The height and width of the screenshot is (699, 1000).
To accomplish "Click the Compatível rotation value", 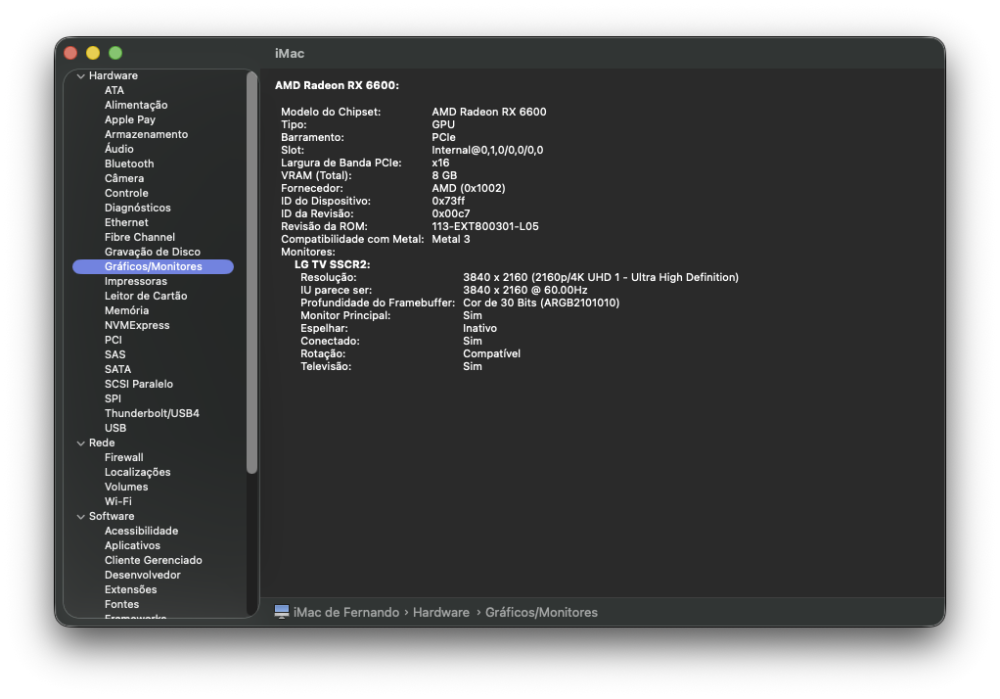I will pos(492,354).
